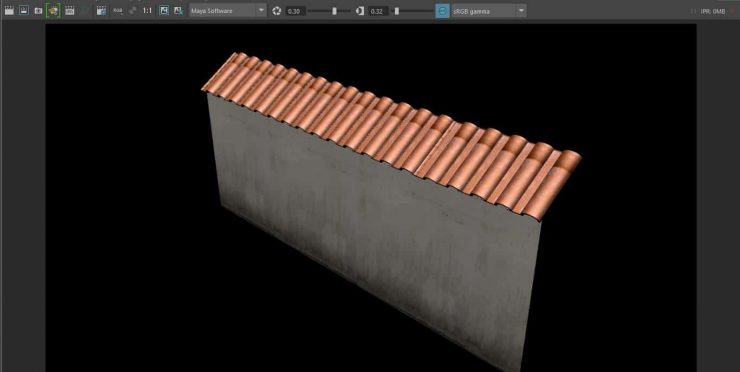Set the view to the 1:1 real size
The image size is (740, 372).
147,10
